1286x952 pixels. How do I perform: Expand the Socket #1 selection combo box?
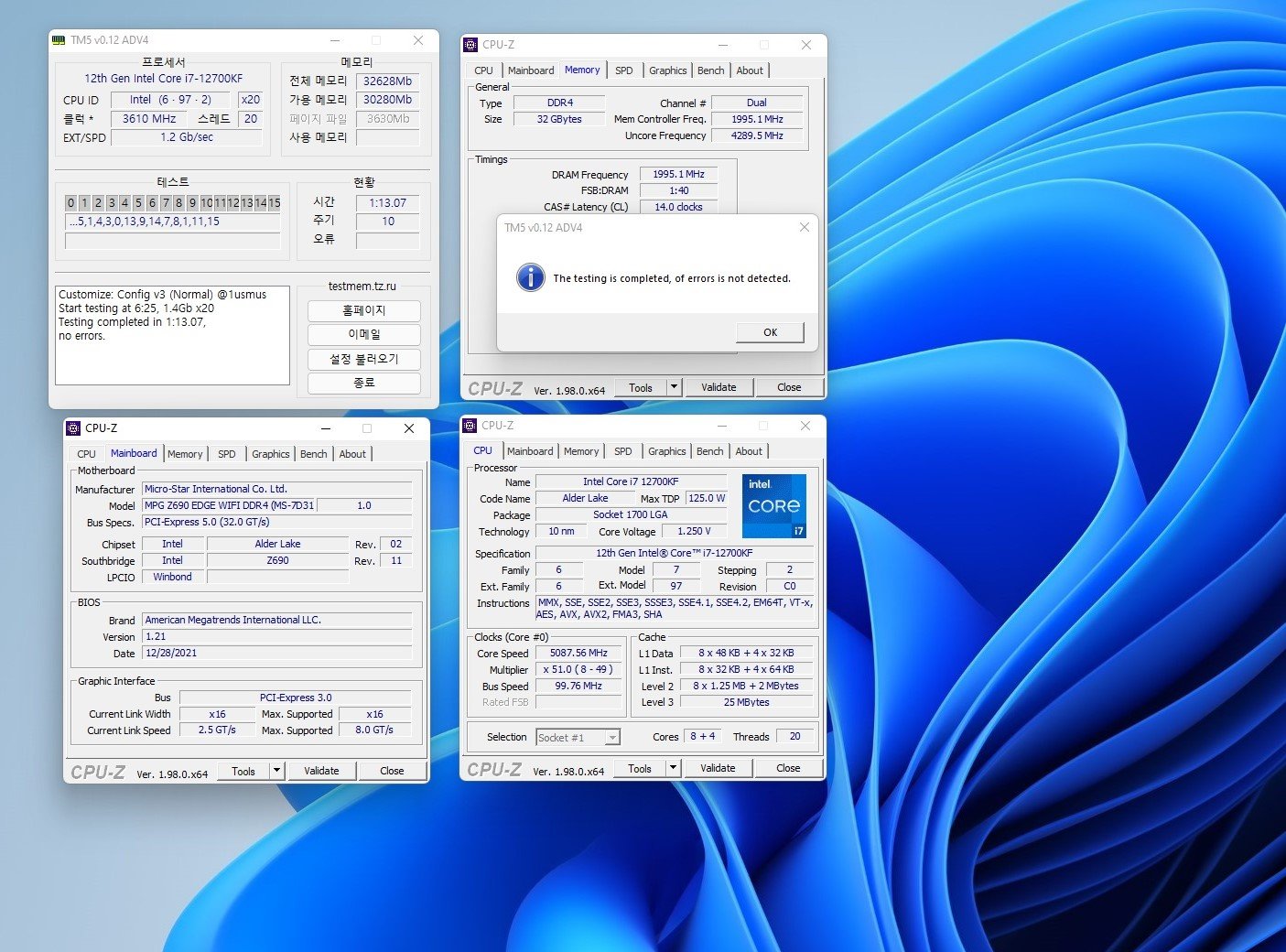coord(612,738)
